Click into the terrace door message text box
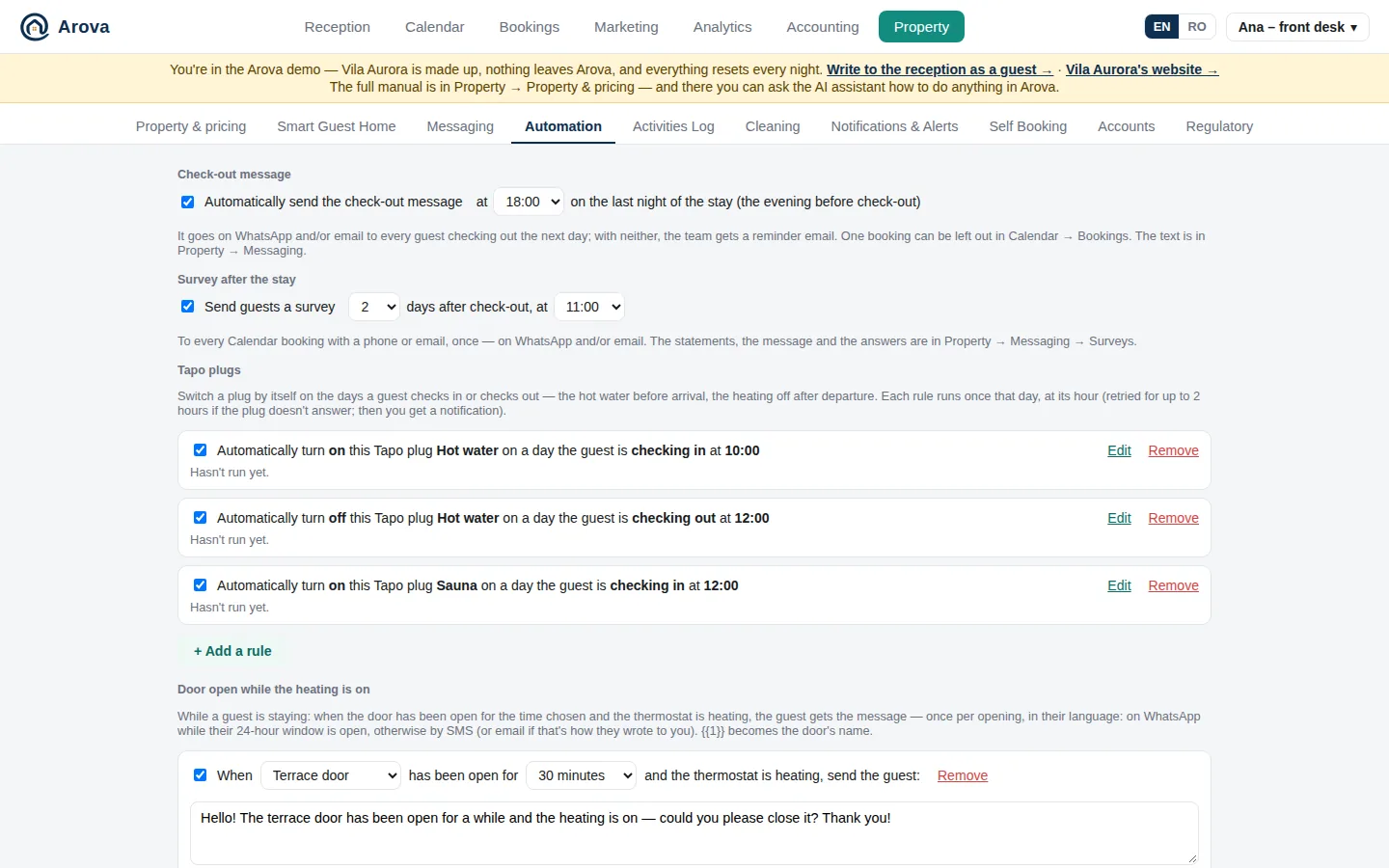The height and width of the screenshot is (868, 1389). pyautogui.click(x=694, y=833)
